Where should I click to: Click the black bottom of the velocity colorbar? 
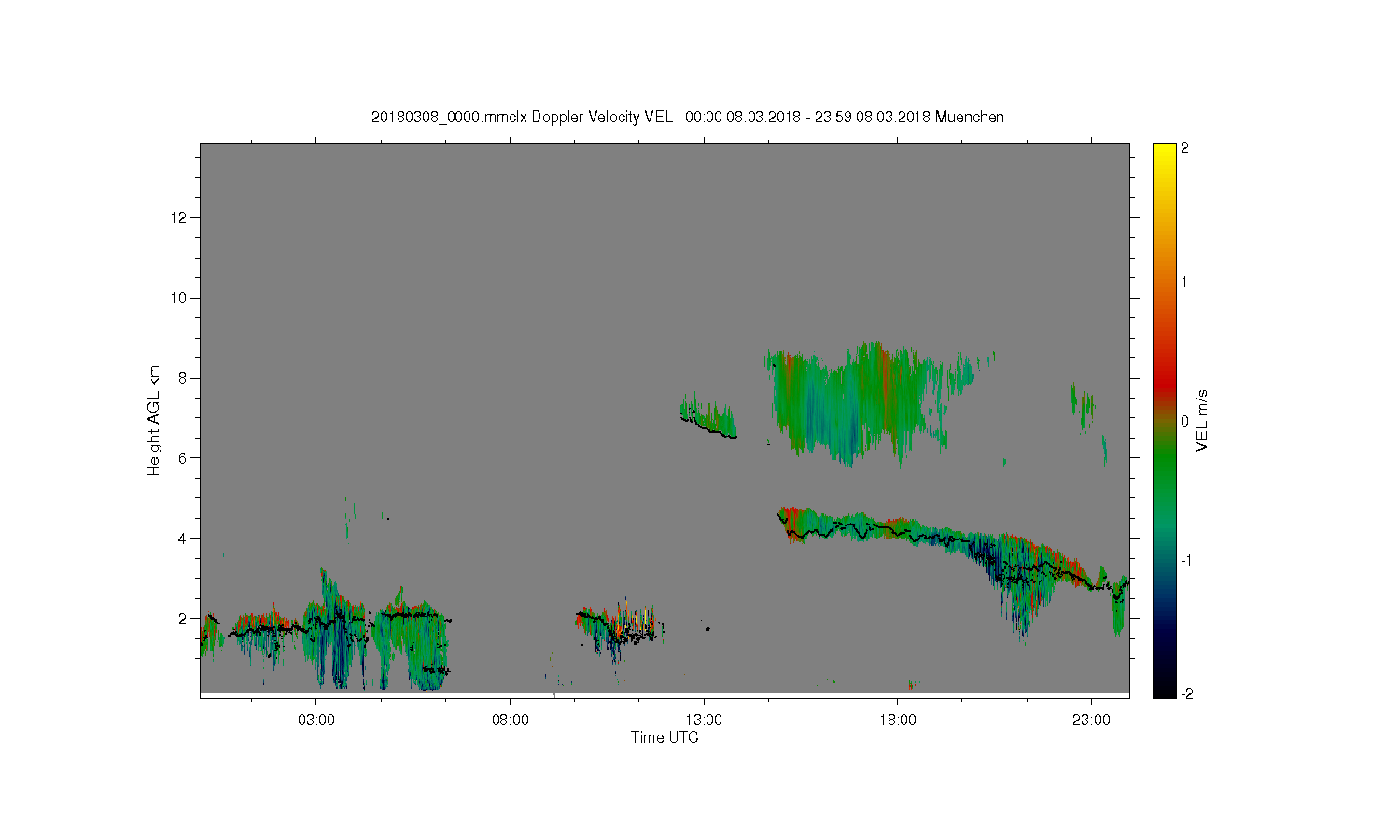pyautogui.click(x=1164, y=686)
